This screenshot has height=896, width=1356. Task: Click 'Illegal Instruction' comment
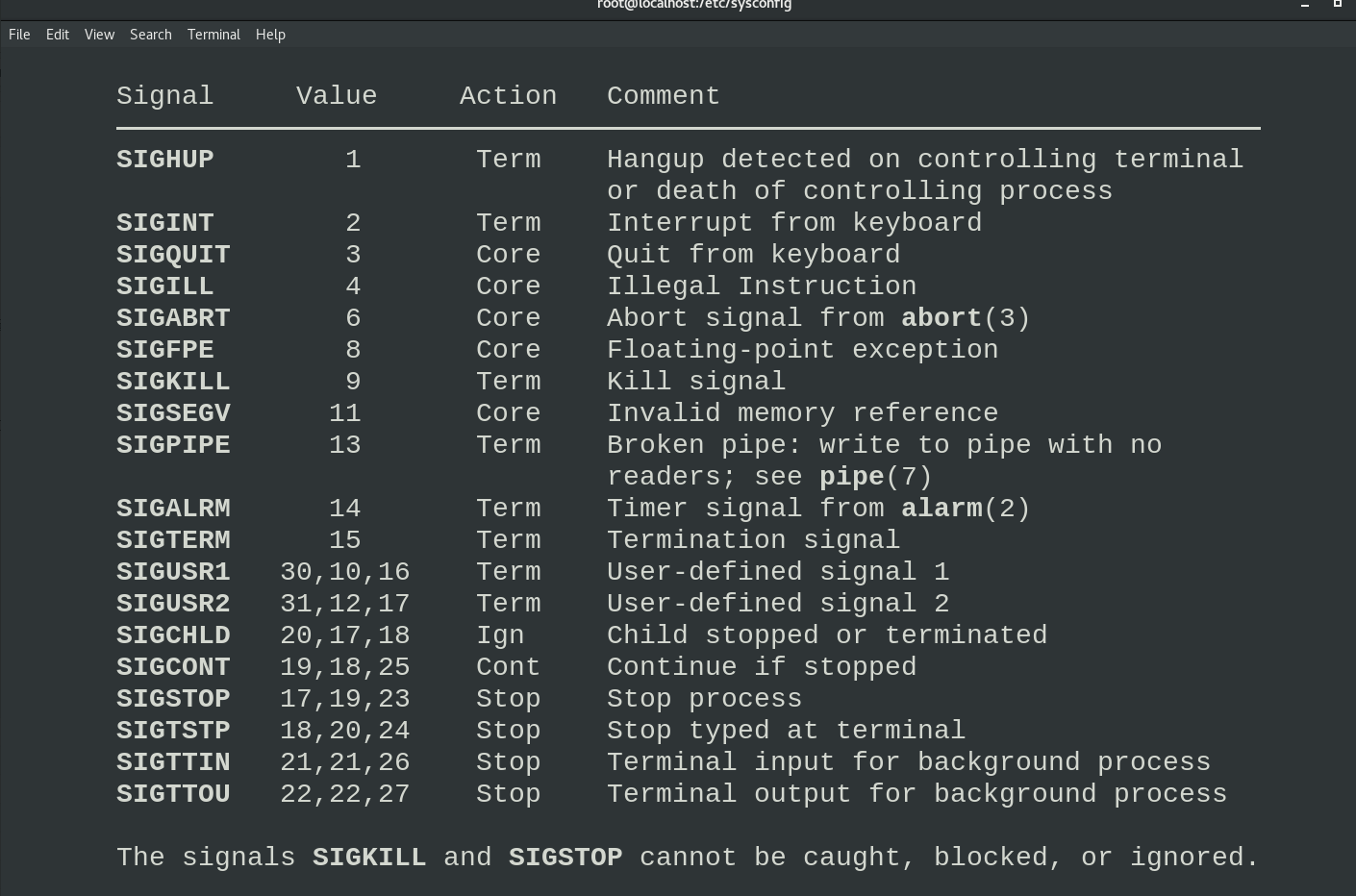click(762, 286)
